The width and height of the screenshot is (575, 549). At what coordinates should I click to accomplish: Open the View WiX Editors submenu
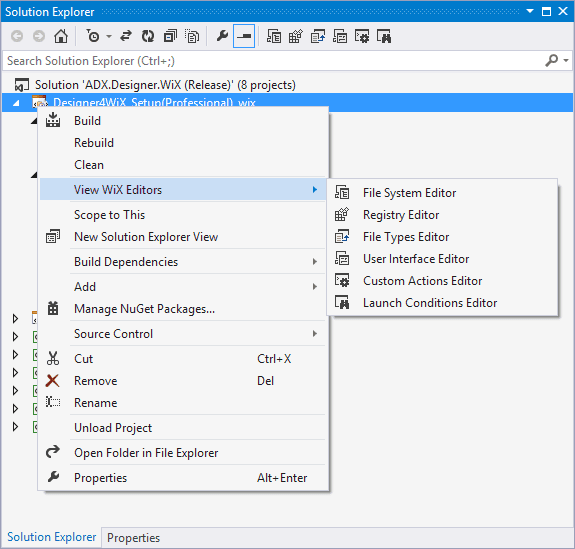coord(183,190)
